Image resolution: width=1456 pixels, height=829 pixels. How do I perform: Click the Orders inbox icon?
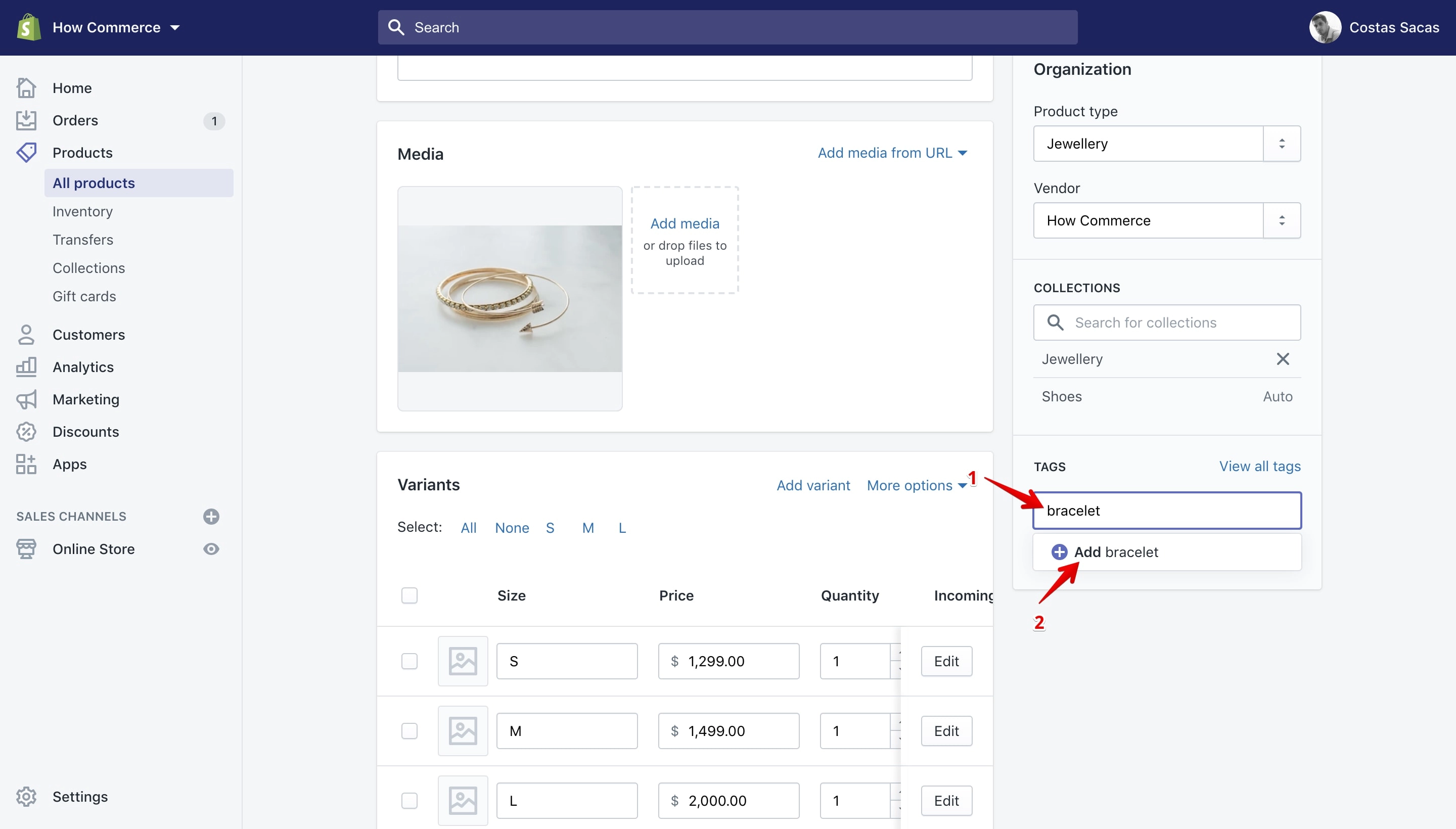(26, 120)
